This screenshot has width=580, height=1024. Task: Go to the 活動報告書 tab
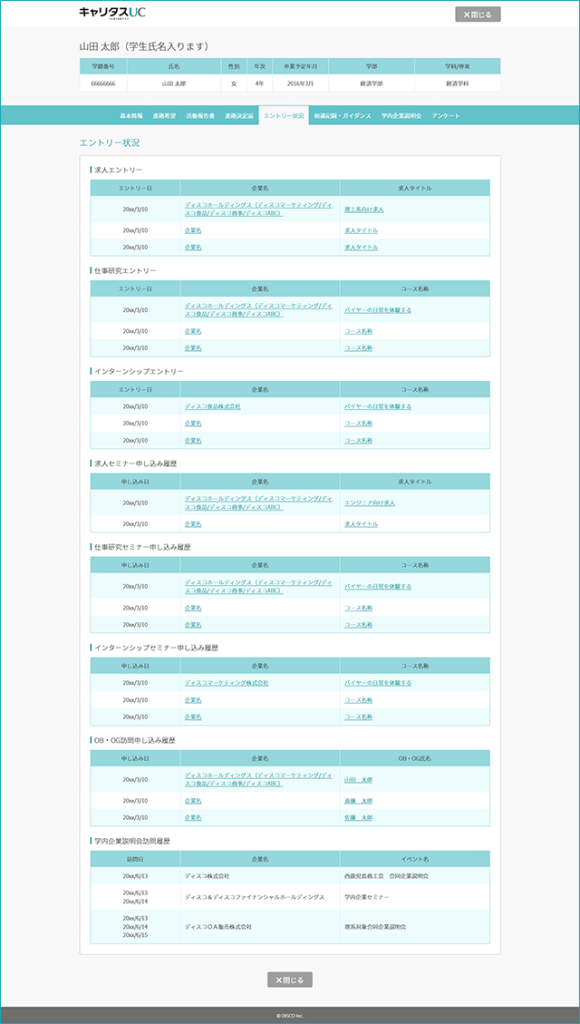(x=200, y=116)
